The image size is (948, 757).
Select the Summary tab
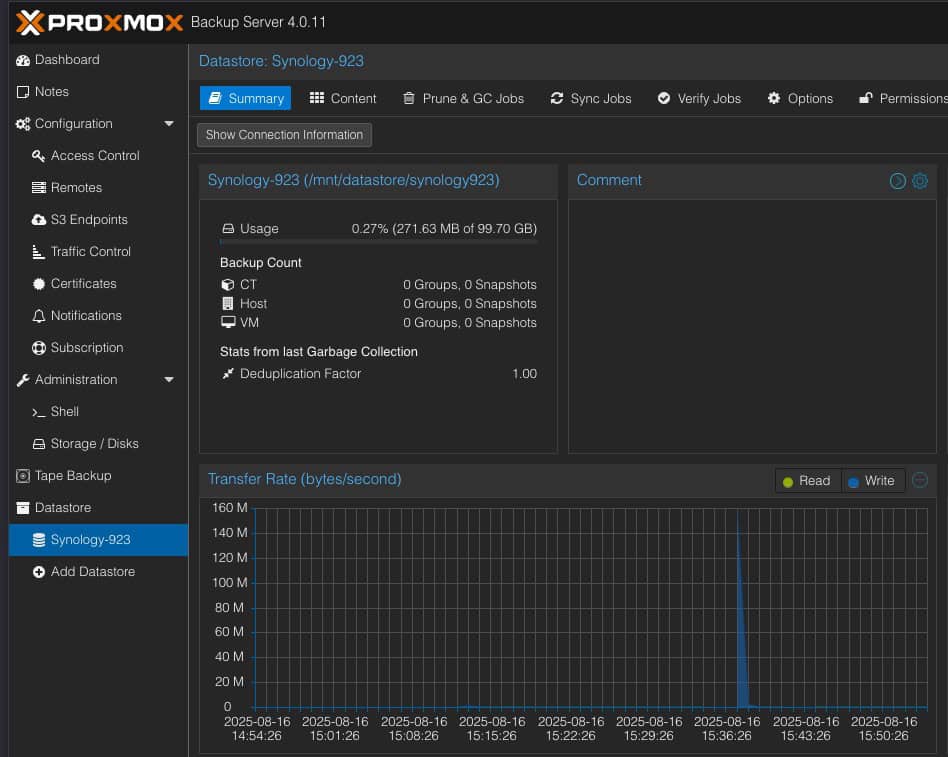tap(245, 99)
